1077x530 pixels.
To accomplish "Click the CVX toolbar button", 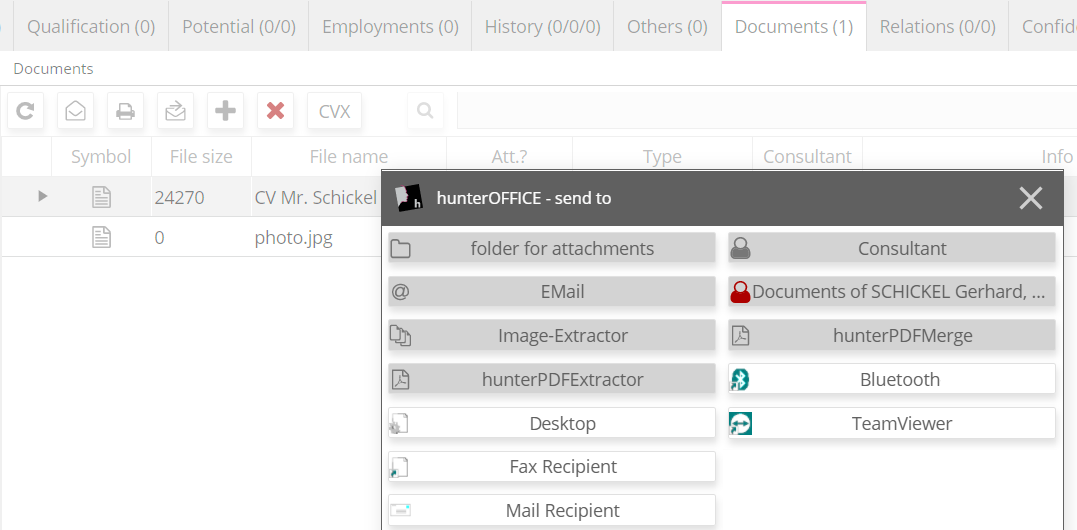I will pos(335,111).
